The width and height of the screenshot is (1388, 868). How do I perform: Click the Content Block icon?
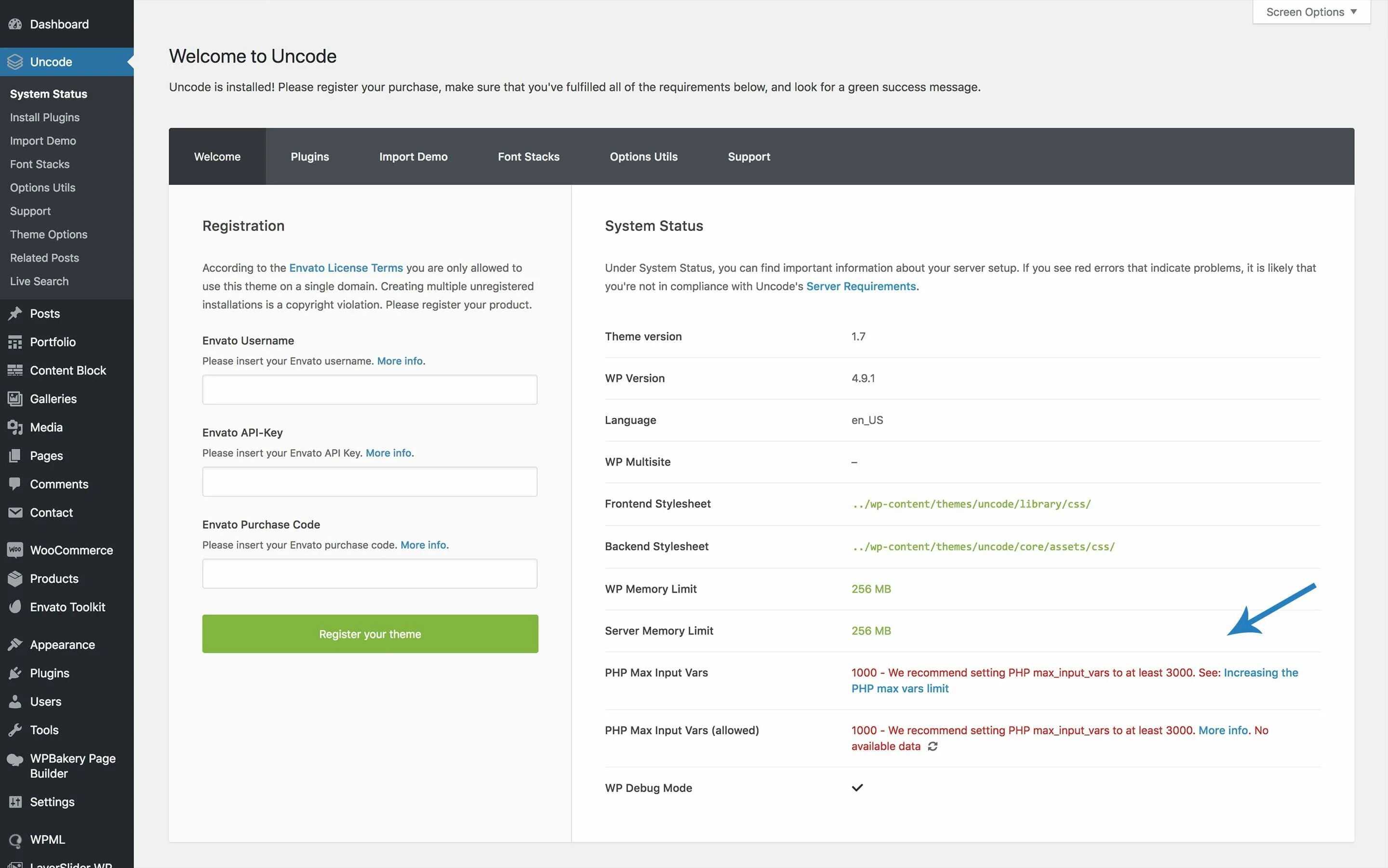15,370
